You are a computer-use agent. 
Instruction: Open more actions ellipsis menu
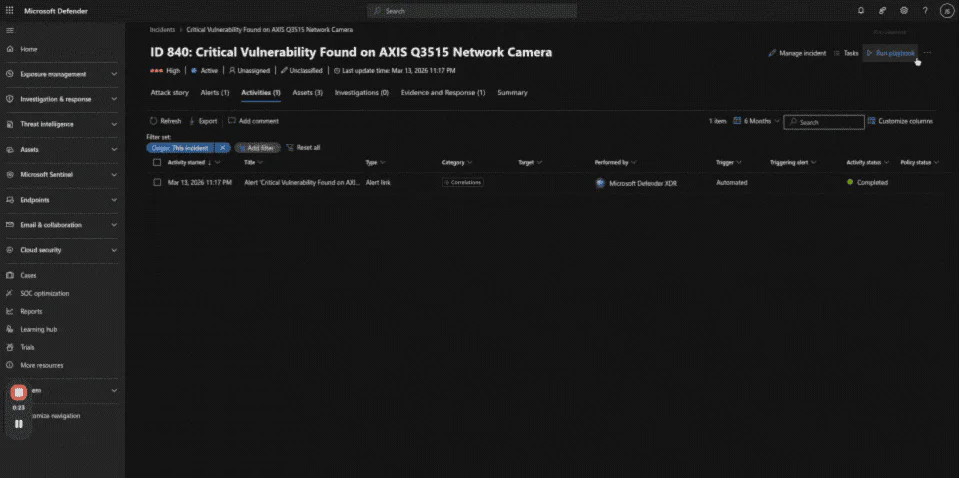click(928, 53)
